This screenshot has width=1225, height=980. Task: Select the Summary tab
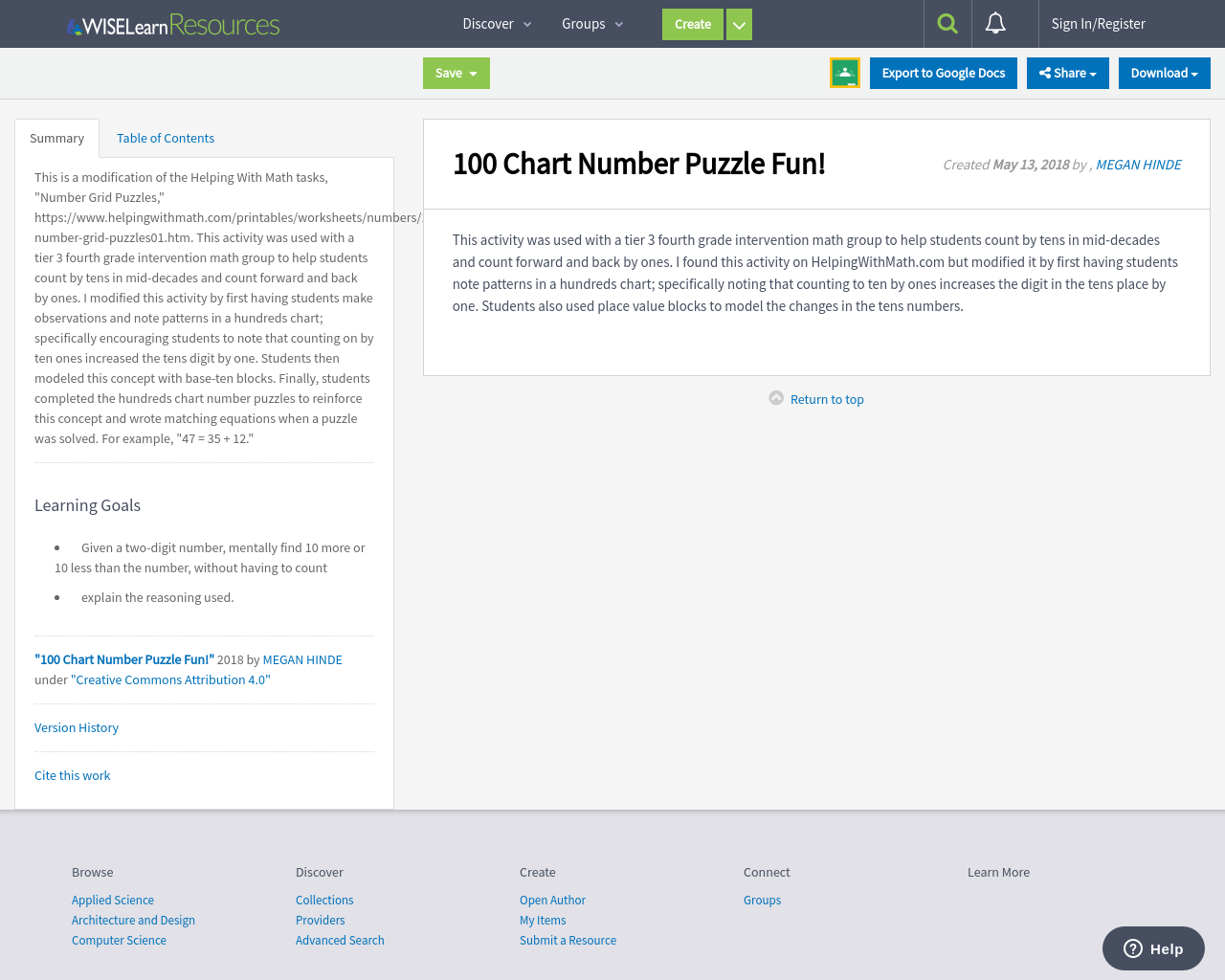click(x=56, y=138)
